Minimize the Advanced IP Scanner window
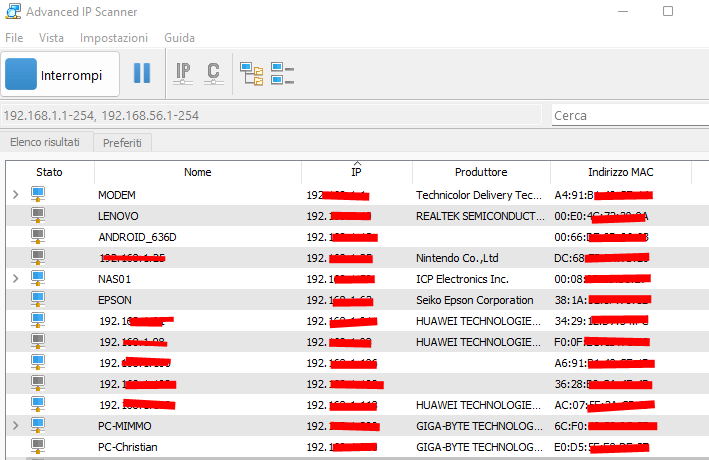Viewport: 709px width, 460px height. [623, 11]
